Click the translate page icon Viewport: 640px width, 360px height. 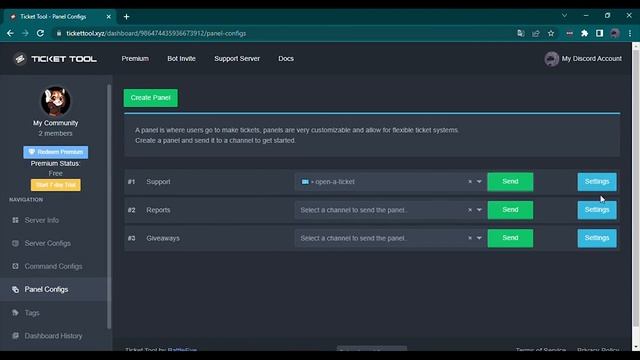pos(521,33)
